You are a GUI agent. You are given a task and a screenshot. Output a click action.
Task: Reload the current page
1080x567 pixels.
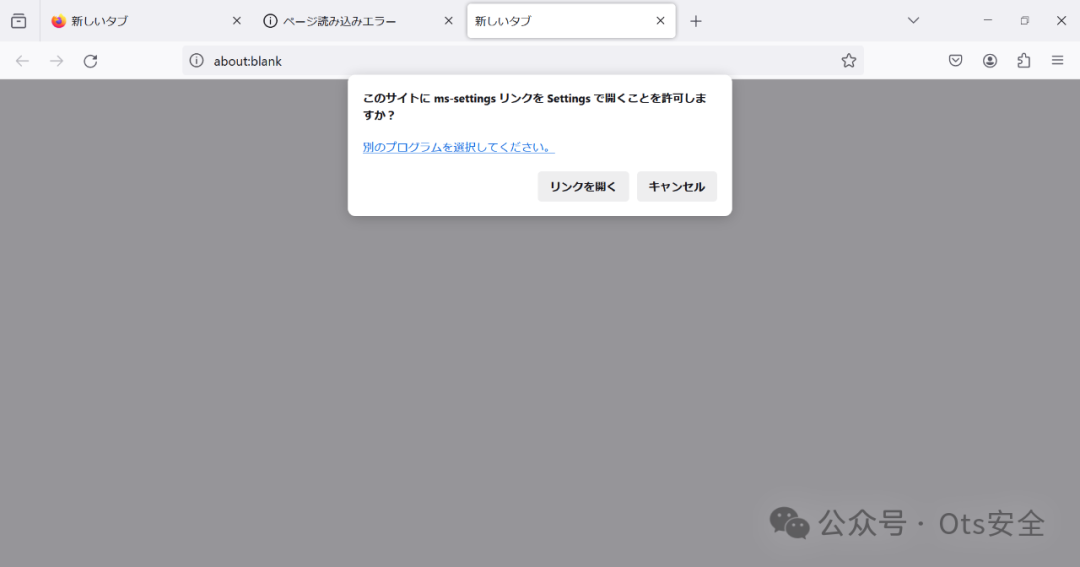[90, 61]
